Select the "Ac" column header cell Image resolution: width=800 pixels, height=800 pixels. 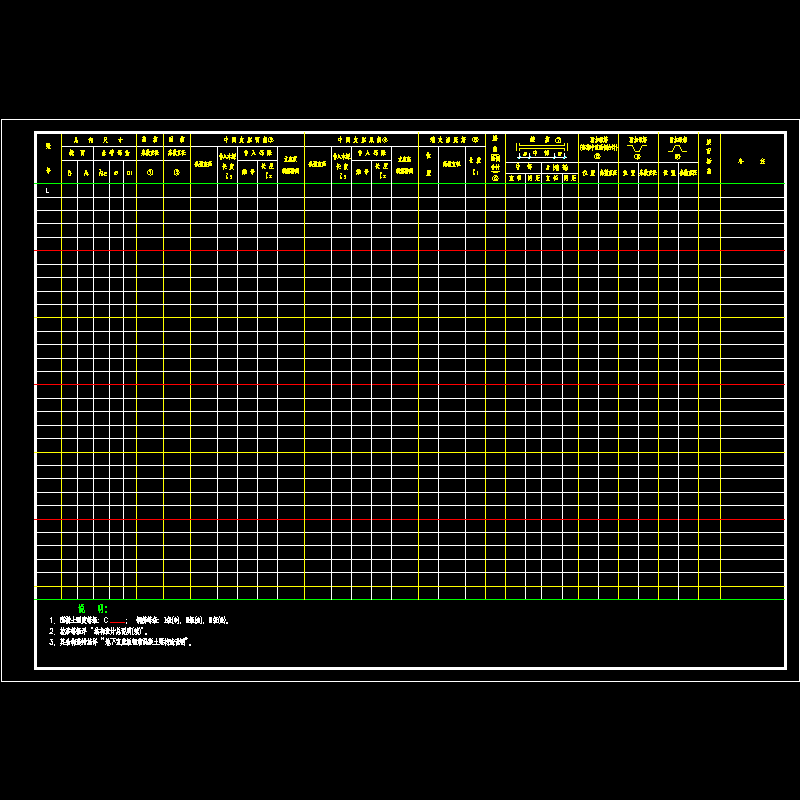tap(102, 173)
